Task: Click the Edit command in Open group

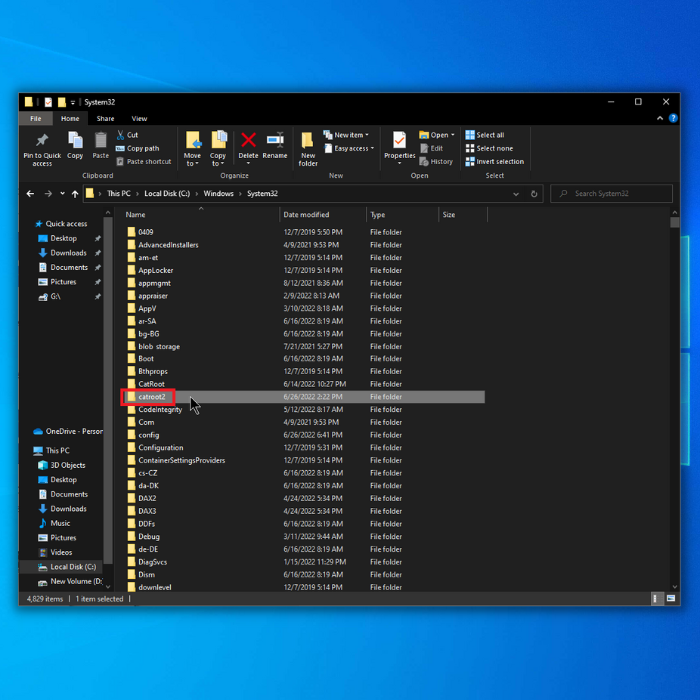Action: click(431, 148)
